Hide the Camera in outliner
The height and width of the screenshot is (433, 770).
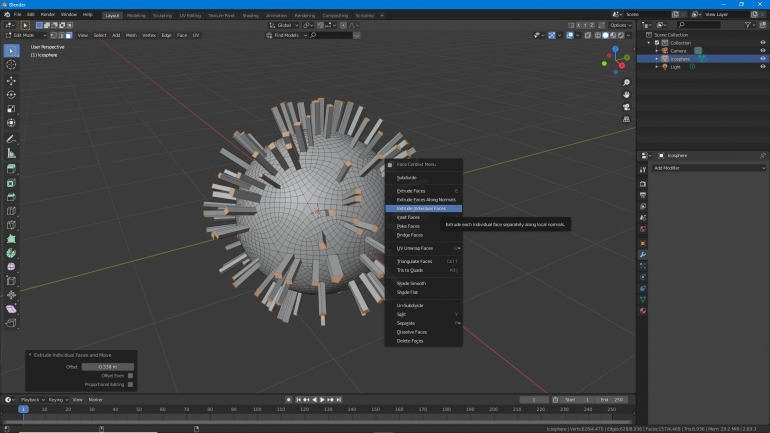click(x=763, y=51)
